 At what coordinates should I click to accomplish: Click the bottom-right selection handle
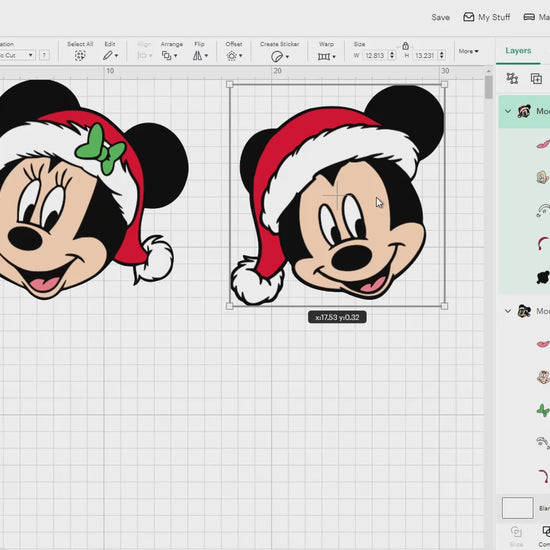click(444, 306)
